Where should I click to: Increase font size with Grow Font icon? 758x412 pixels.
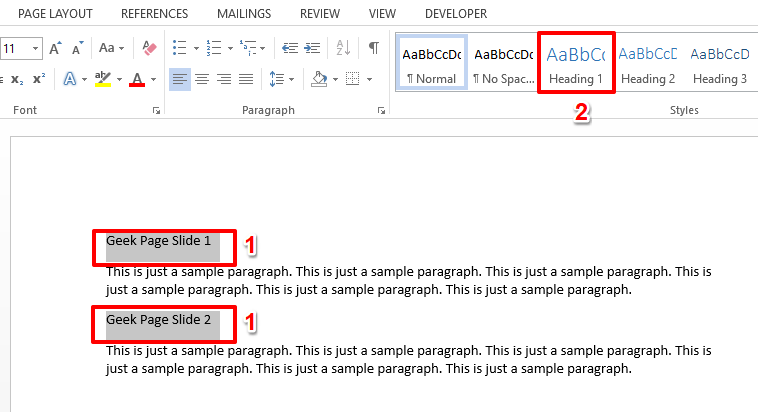(x=55, y=48)
